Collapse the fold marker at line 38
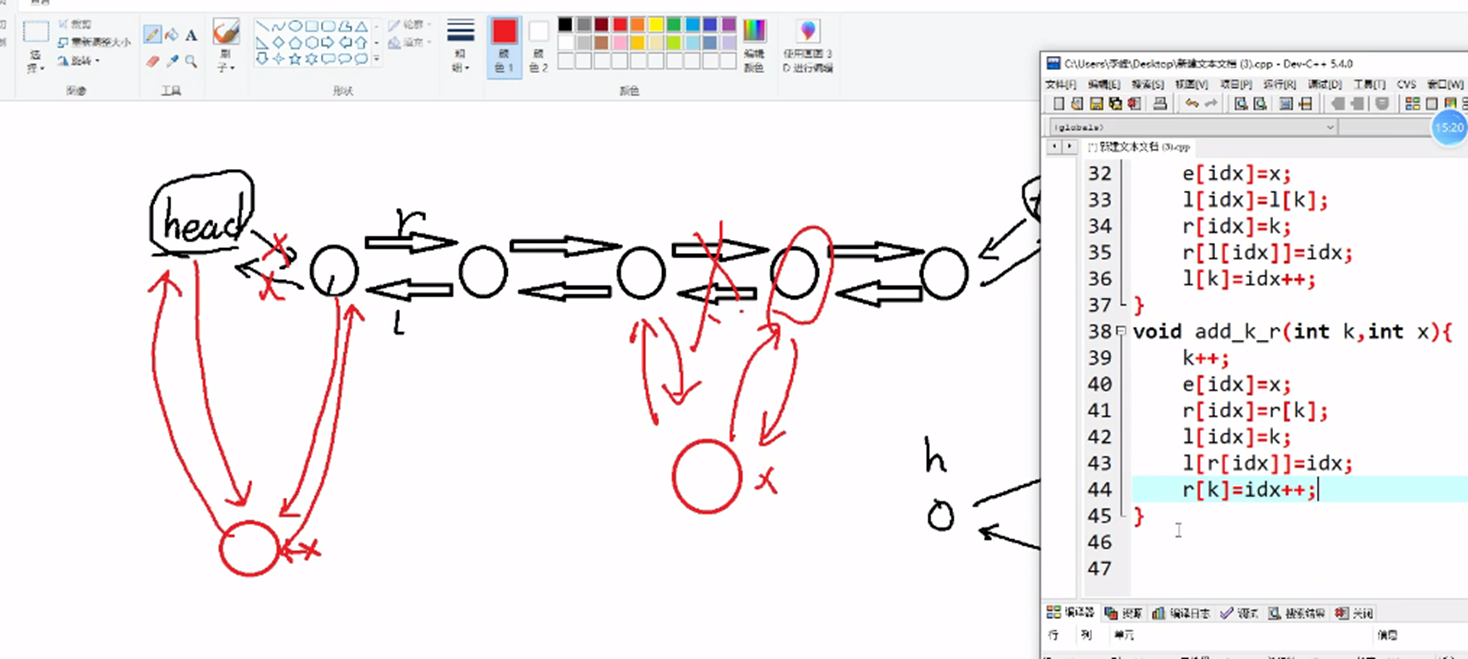 pos(1120,331)
